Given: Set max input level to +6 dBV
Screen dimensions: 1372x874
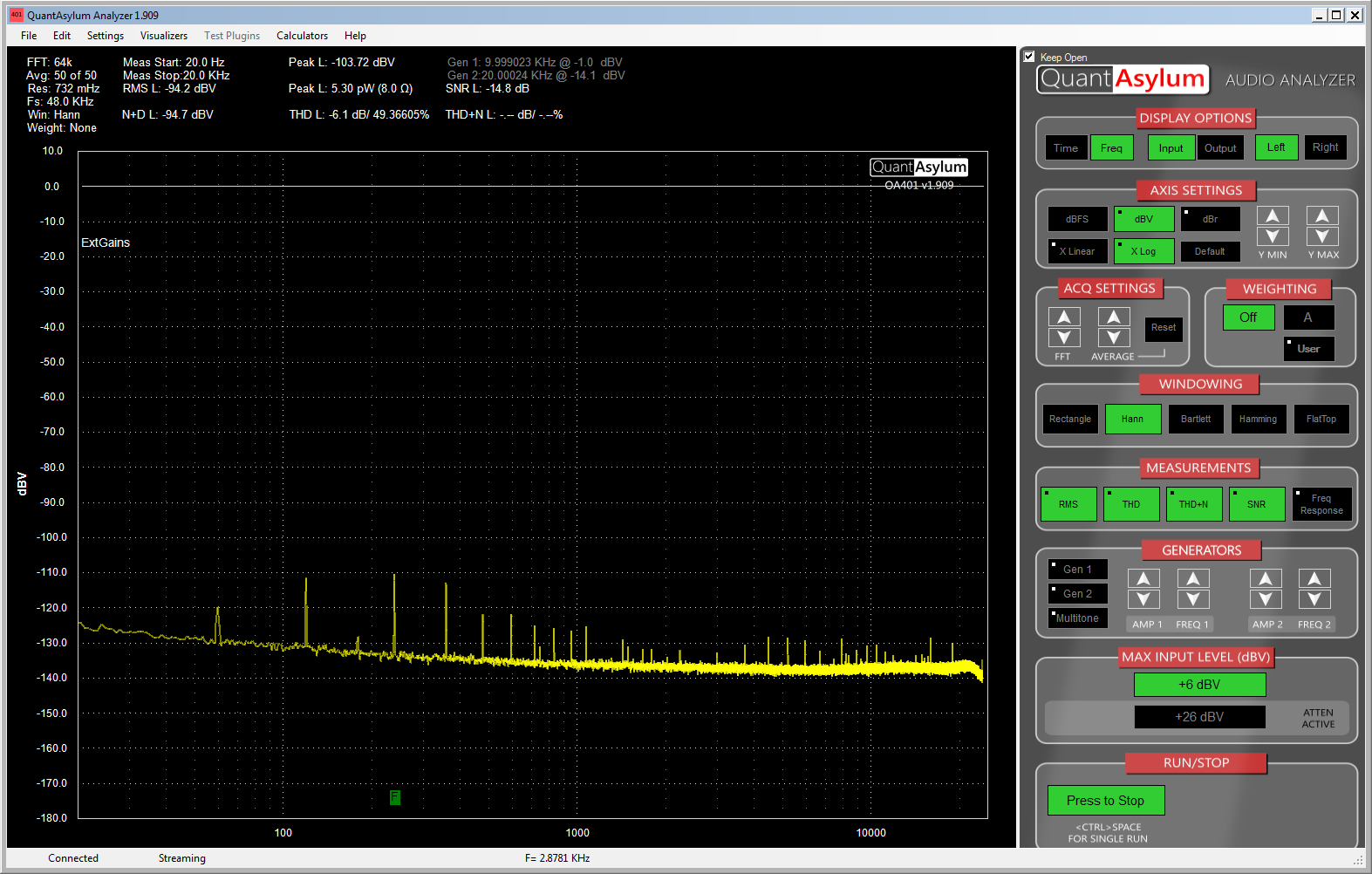Looking at the screenshot, I should pos(1200,685).
